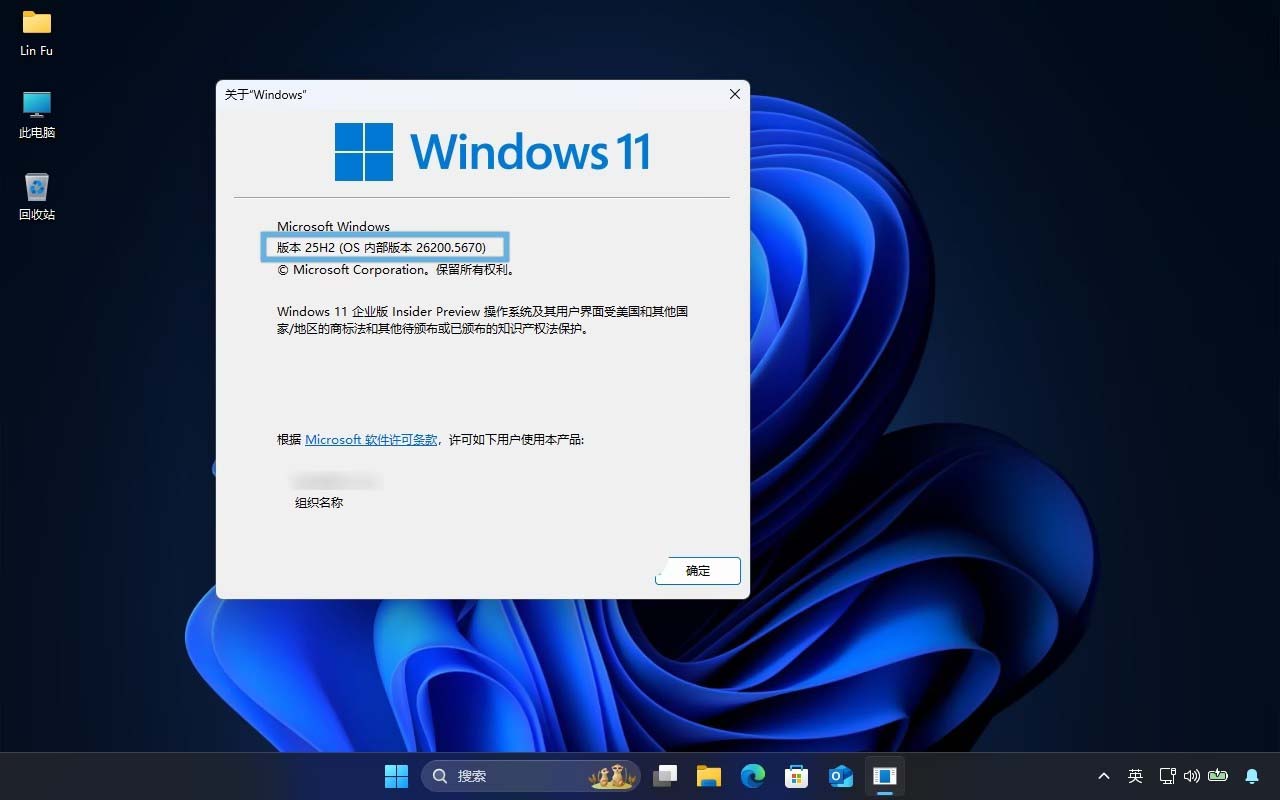Launch Microsoft Edge from the taskbar
The image size is (1280, 800).
coord(752,775)
